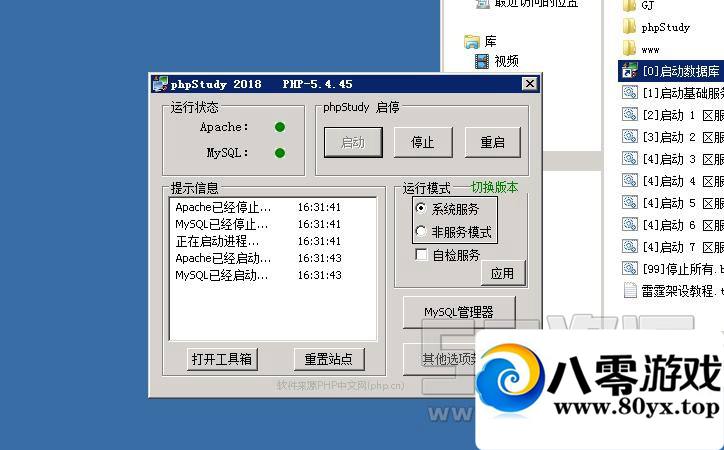Apply run mode with the 应用 button
Image resolution: width=724 pixels, height=450 pixels.
pos(502,273)
